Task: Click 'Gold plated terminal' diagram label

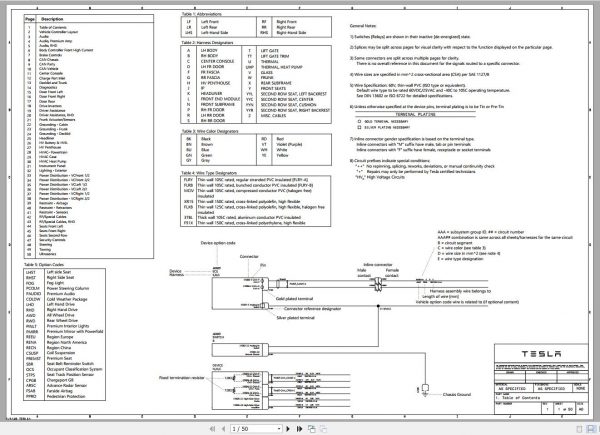Action: pyautogui.click(x=294, y=299)
